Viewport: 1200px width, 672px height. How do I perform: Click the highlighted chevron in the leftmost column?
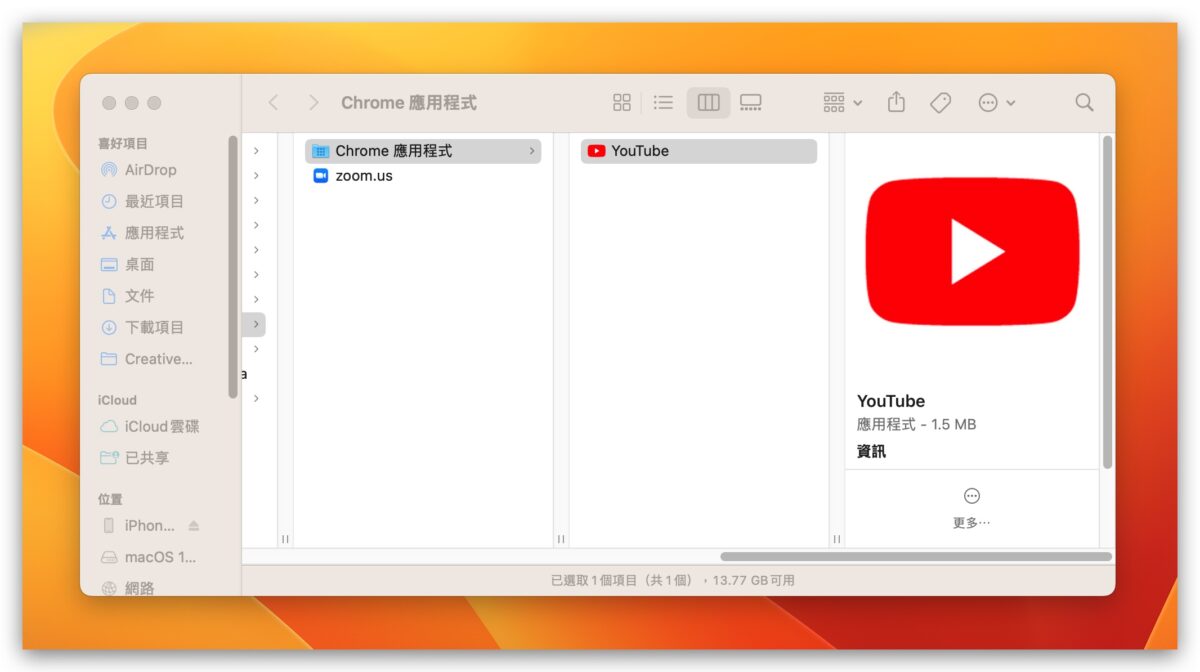tap(256, 324)
